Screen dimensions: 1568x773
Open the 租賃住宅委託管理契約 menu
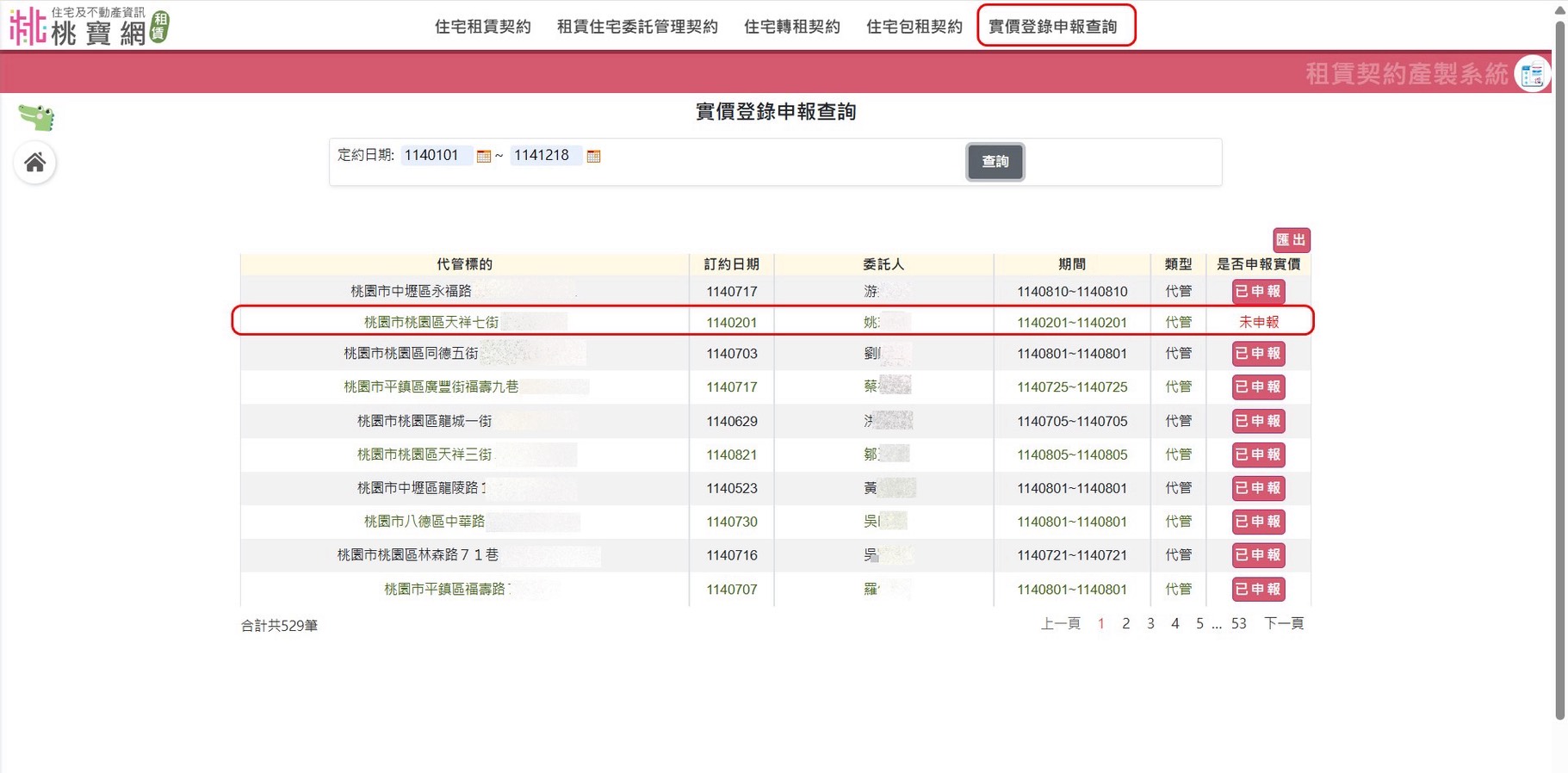pyautogui.click(x=637, y=27)
